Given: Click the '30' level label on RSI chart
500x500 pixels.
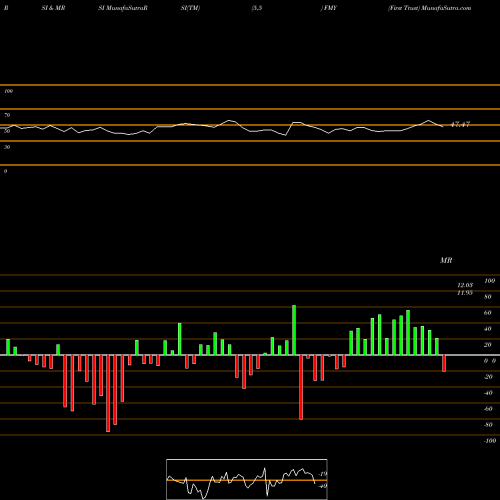Looking at the screenshot, I should pos(7,147).
